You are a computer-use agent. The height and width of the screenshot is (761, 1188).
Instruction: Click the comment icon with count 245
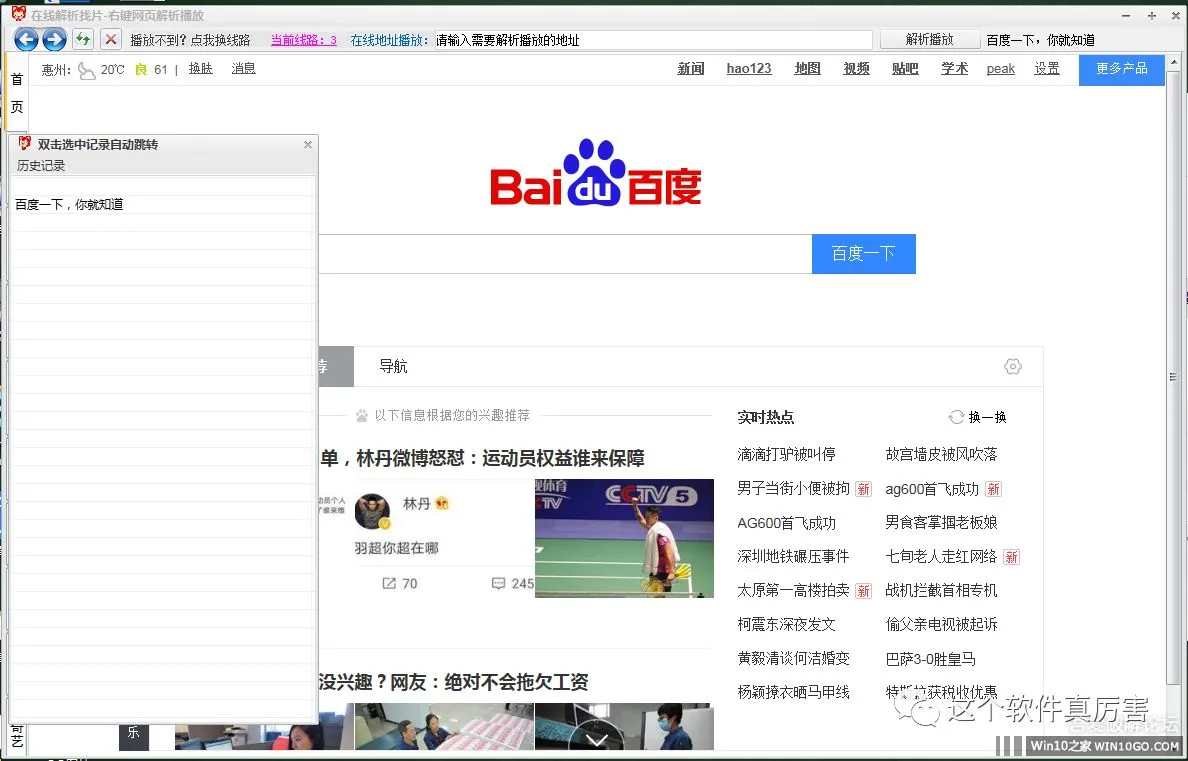coord(499,584)
